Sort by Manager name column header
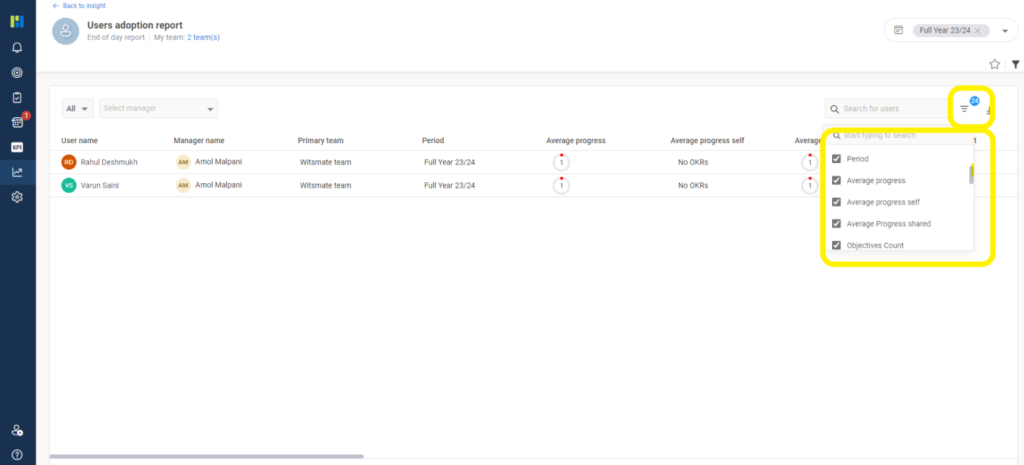This screenshot has height=465, width=1024. pos(199,140)
